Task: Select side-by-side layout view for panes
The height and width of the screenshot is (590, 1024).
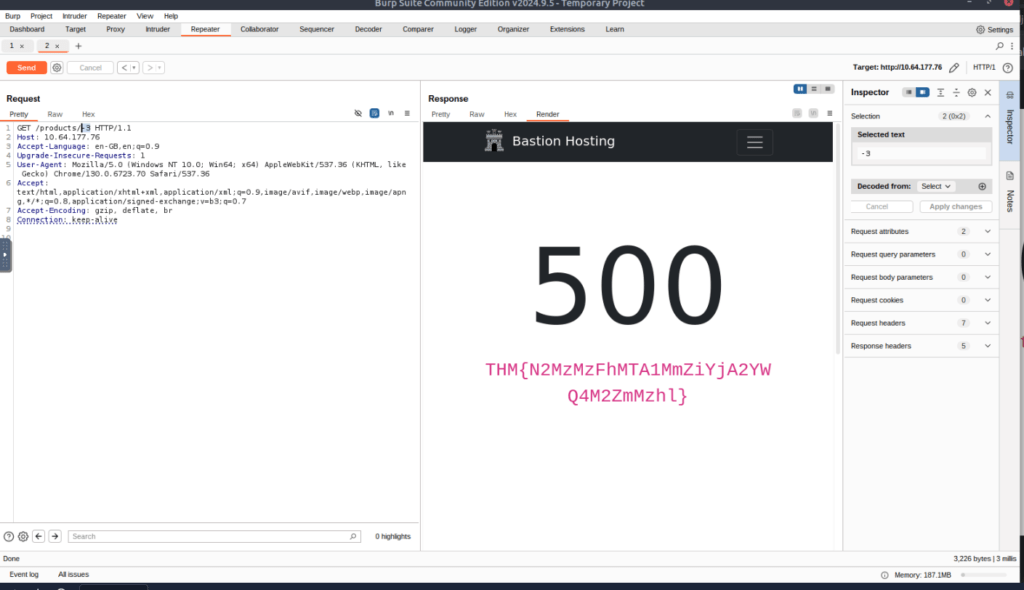Action: (x=800, y=89)
